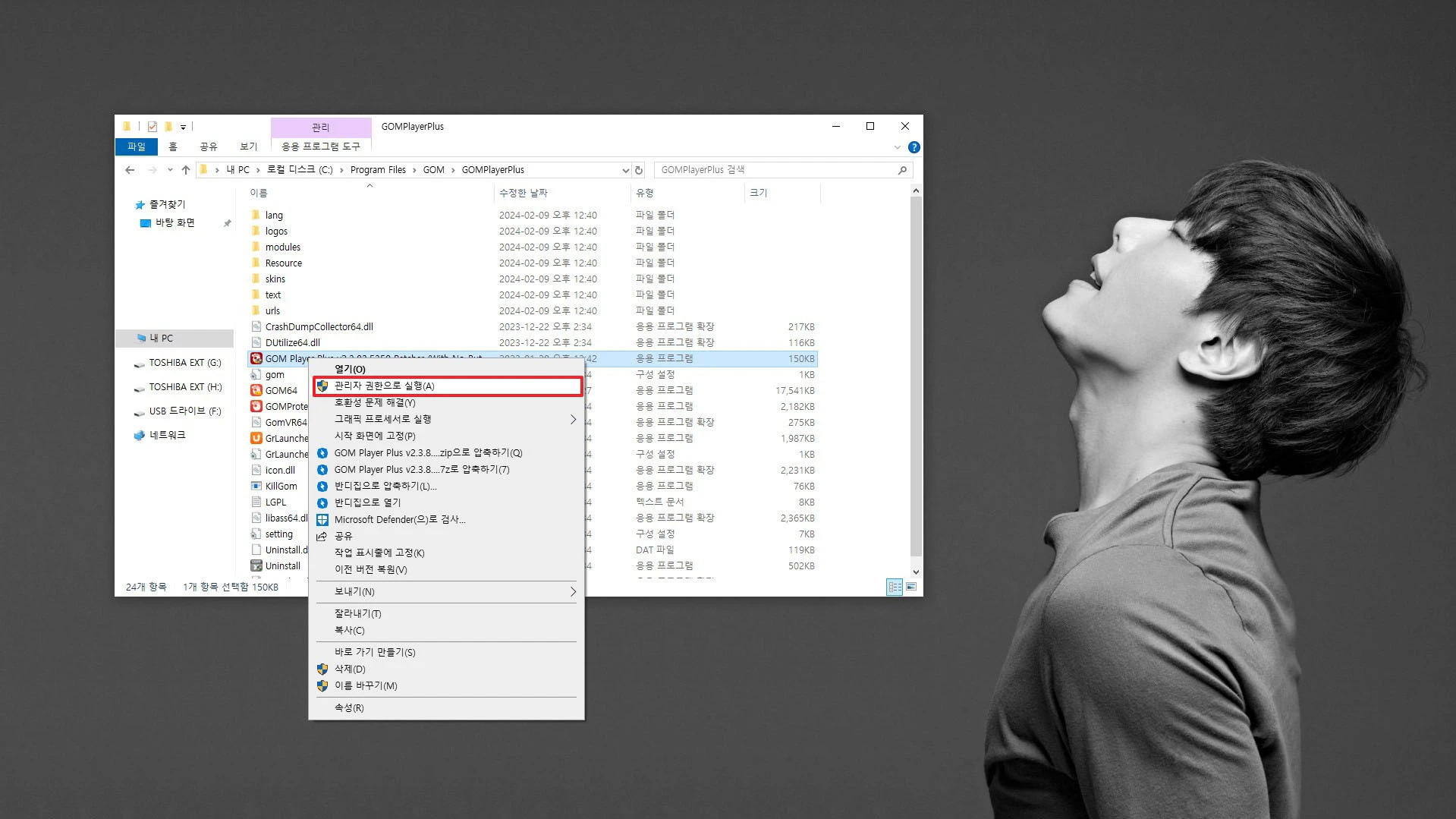This screenshot has width=1456, height=819.
Task: Select the GOM64 application icon
Action: [256, 390]
